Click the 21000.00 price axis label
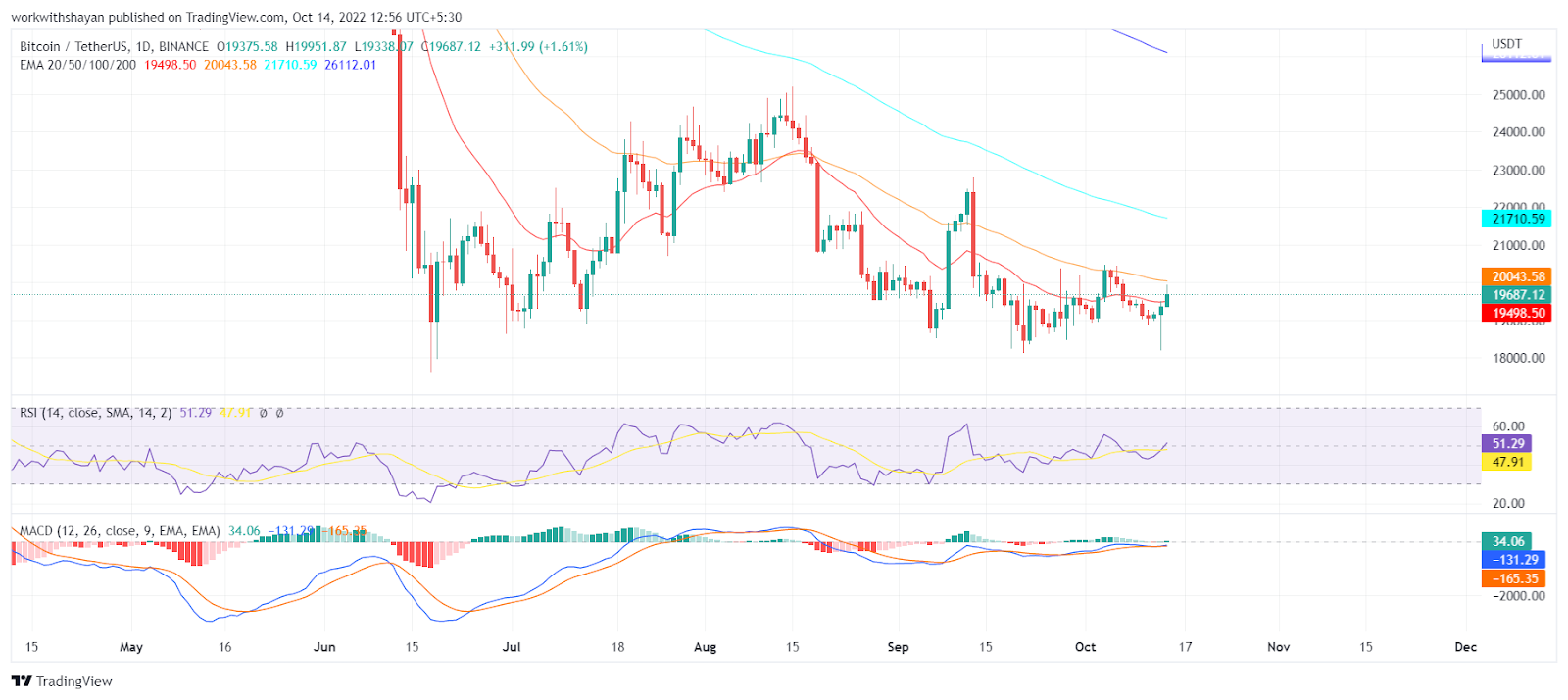Viewport: 1568px width, 700px height. click(x=1519, y=245)
